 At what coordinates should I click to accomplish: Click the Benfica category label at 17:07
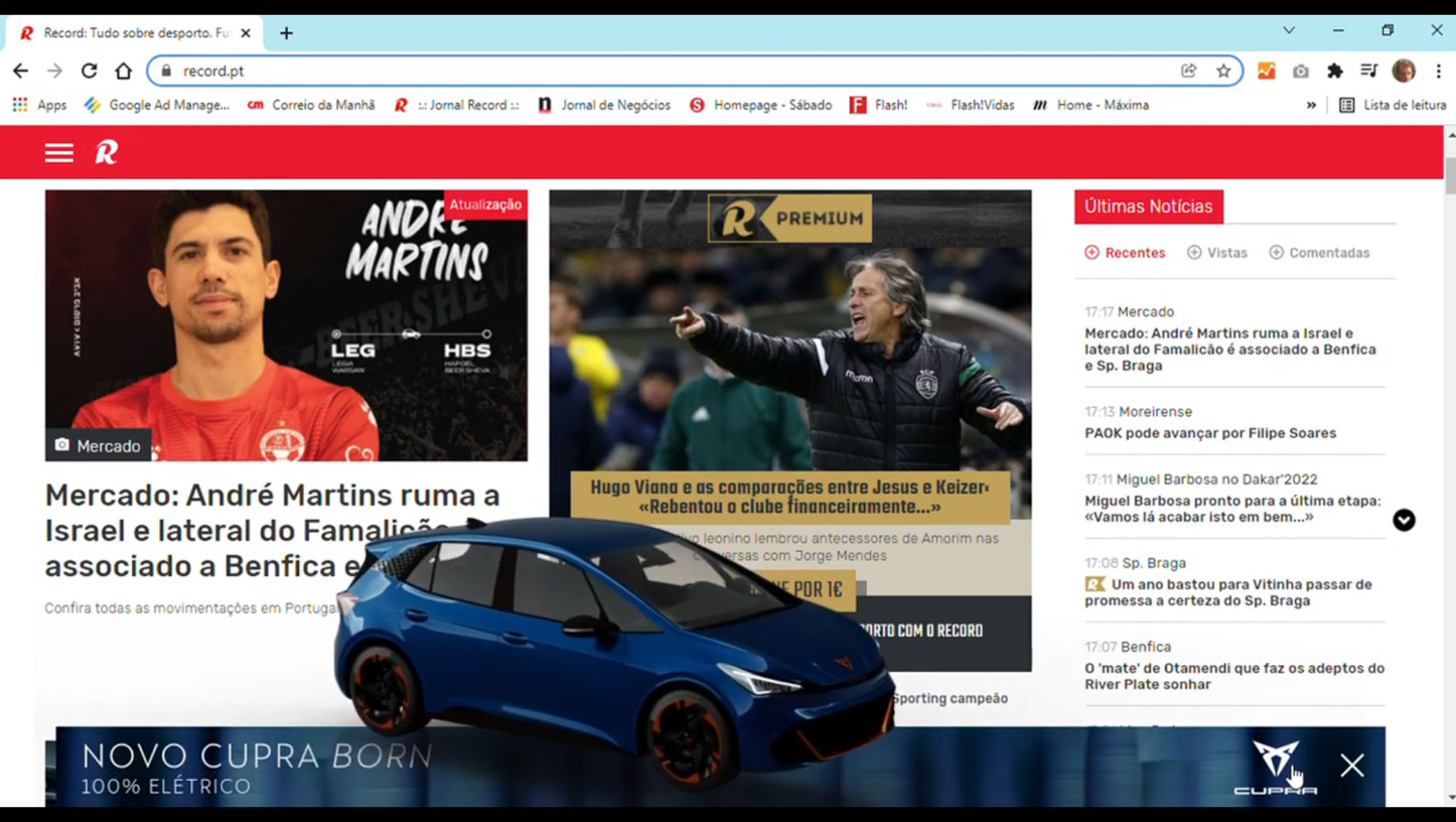[x=1145, y=646]
